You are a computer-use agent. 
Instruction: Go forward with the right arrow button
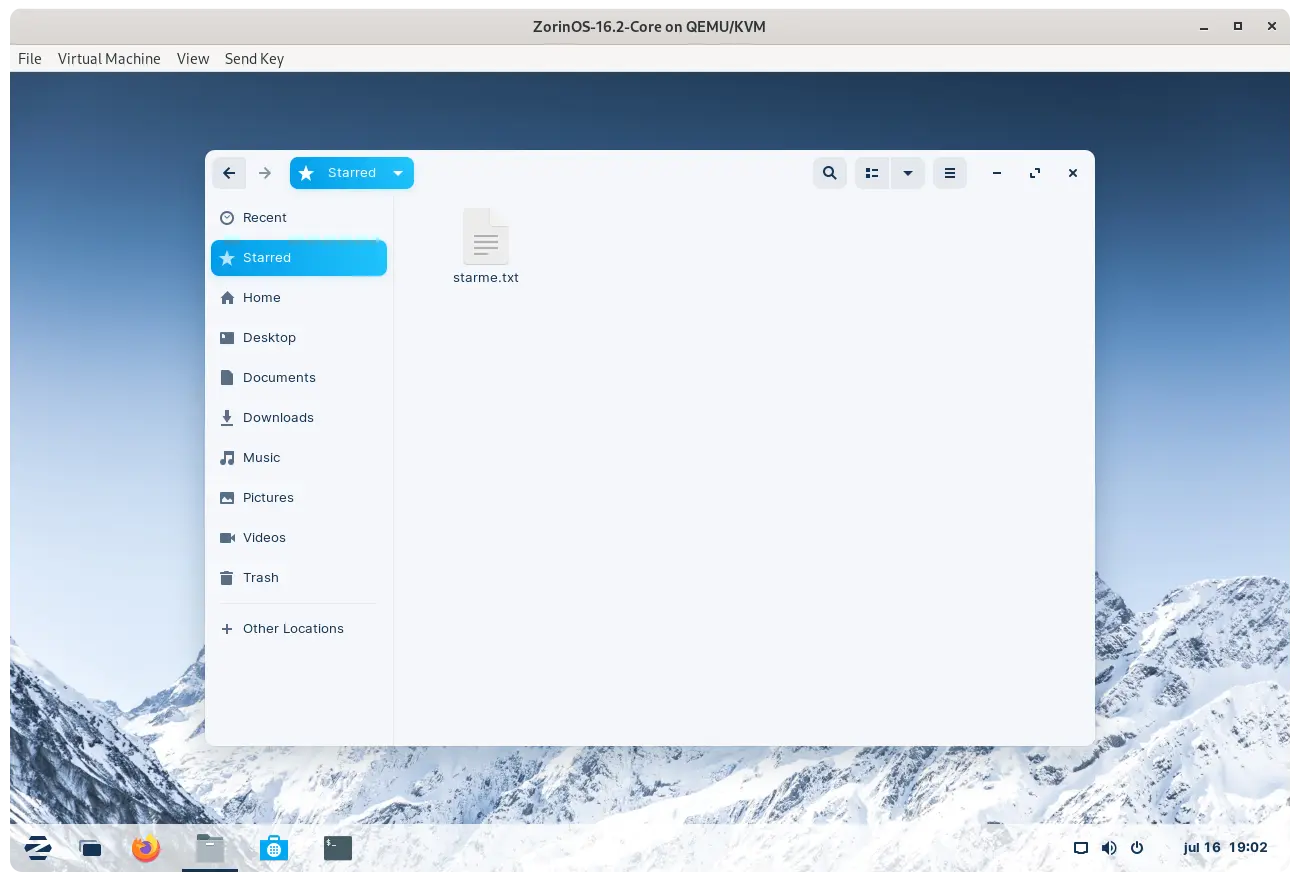(265, 173)
